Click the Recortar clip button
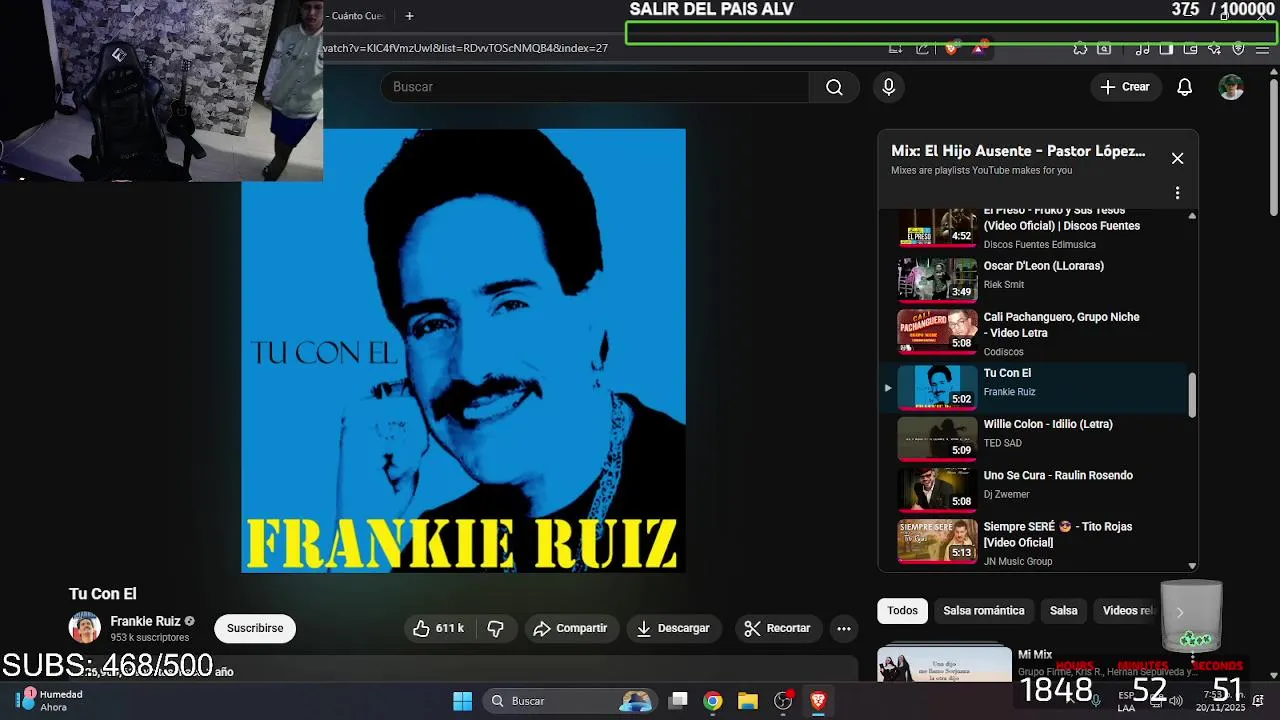 point(778,628)
